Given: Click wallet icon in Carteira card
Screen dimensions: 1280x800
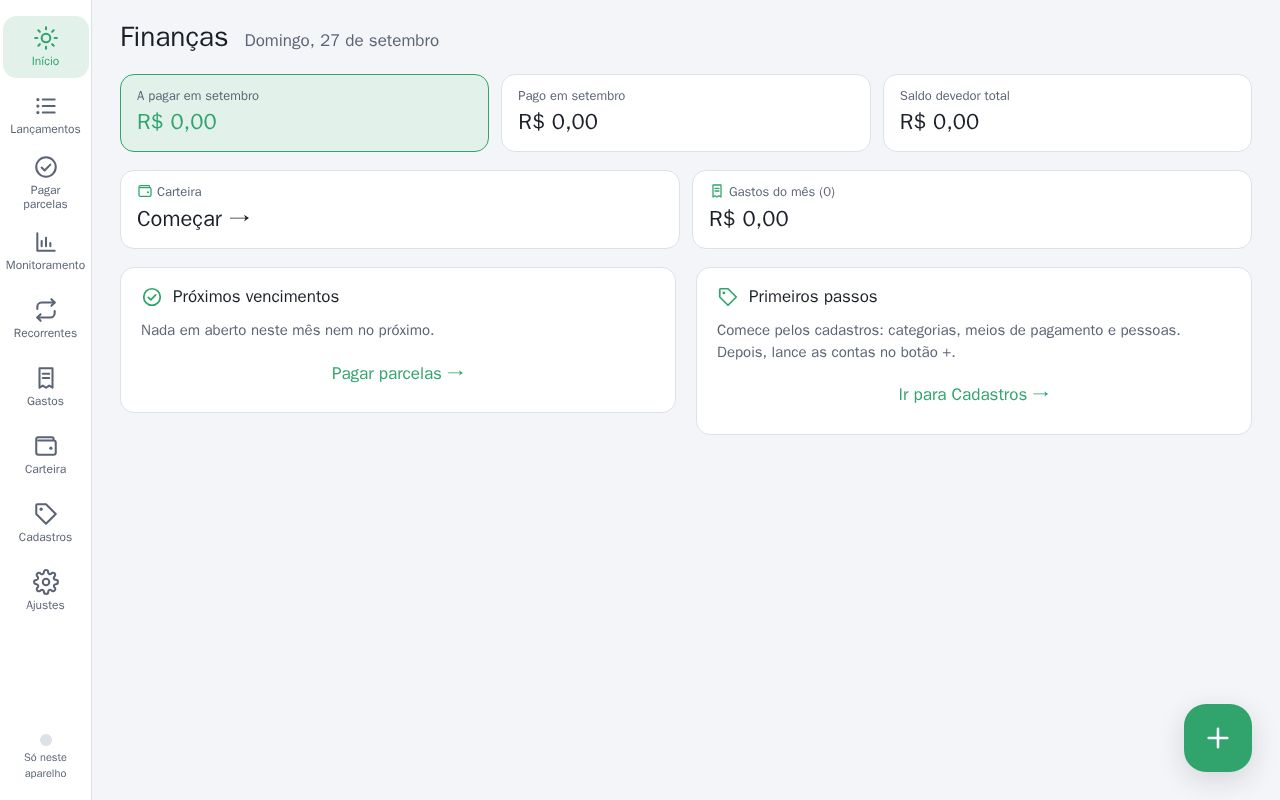Looking at the screenshot, I should (x=145, y=191).
